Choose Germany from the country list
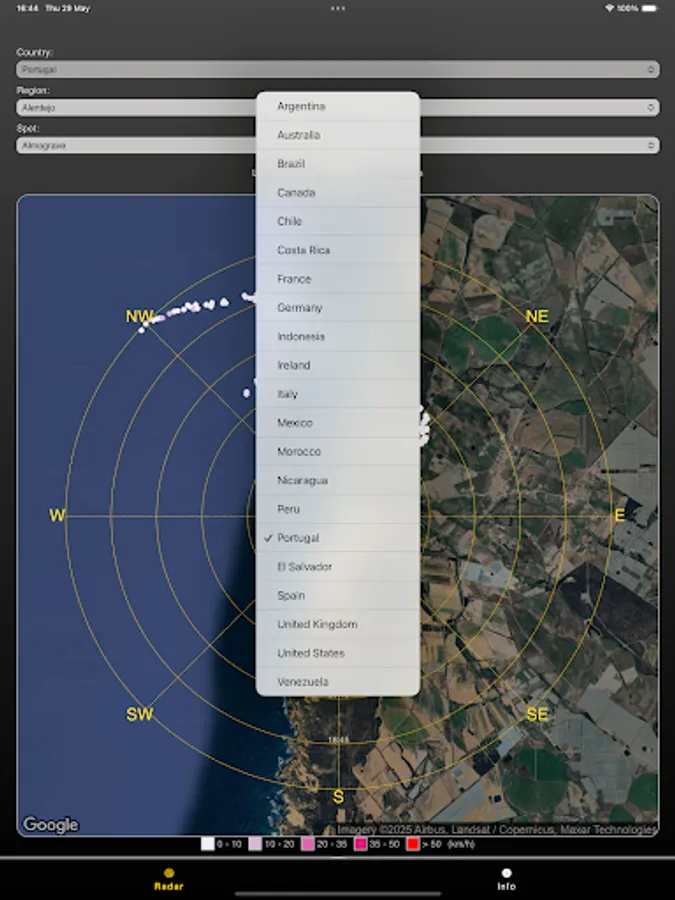 pyautogui.click(x=338, y=308)
